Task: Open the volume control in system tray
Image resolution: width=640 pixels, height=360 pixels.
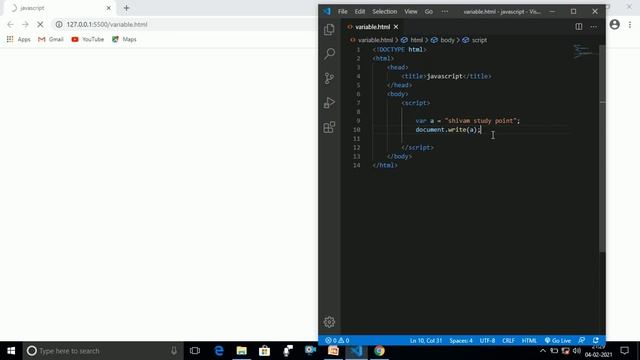Action: coord(577,351)
